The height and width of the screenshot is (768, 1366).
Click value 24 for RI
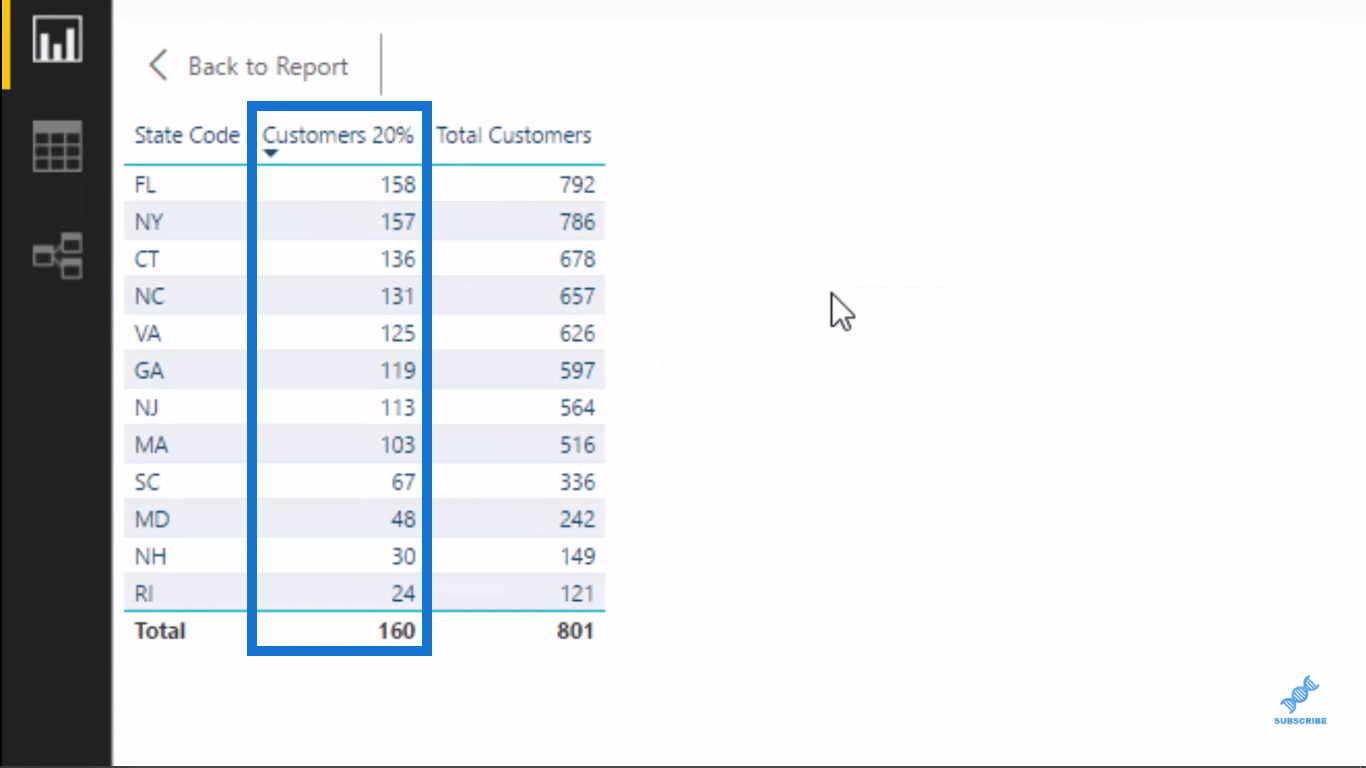tap(403, 593)
